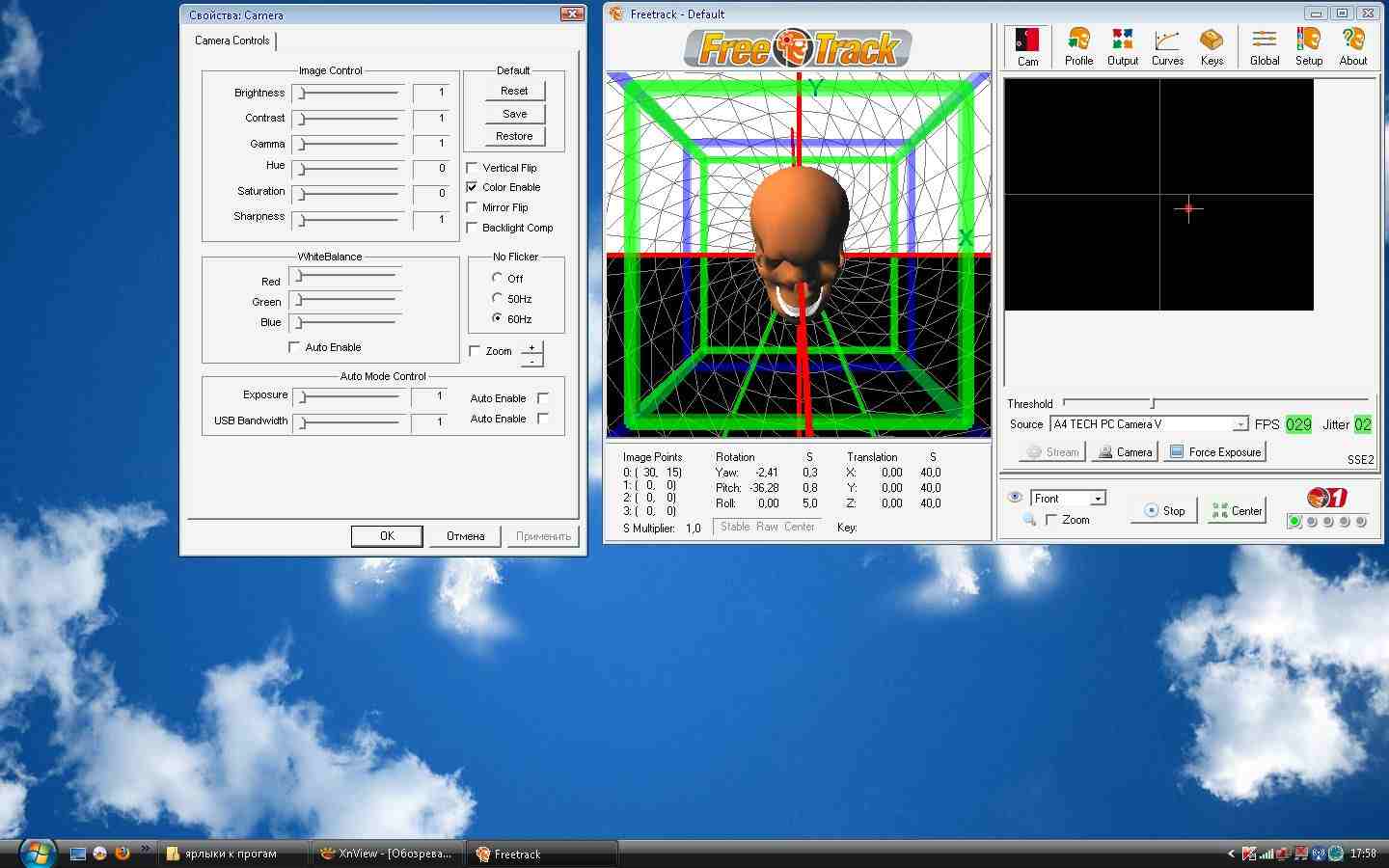Enable Zoom checkbox in Camera properties
The width and height of the screenshot is (1389, 868).
point(475,351)
